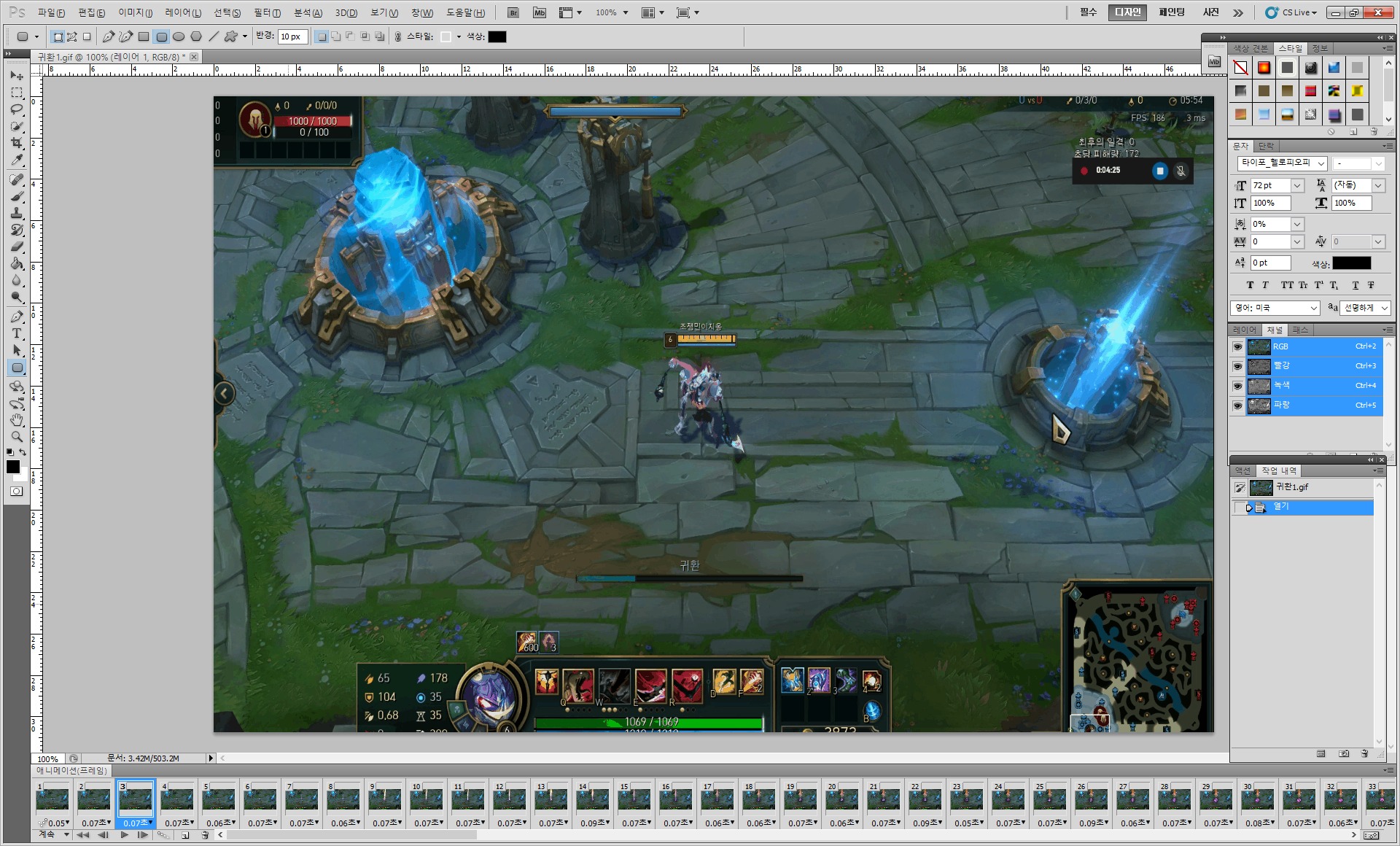Enable Paths mode in options bar
1400x846 pixels.
(x=72, y=36)
